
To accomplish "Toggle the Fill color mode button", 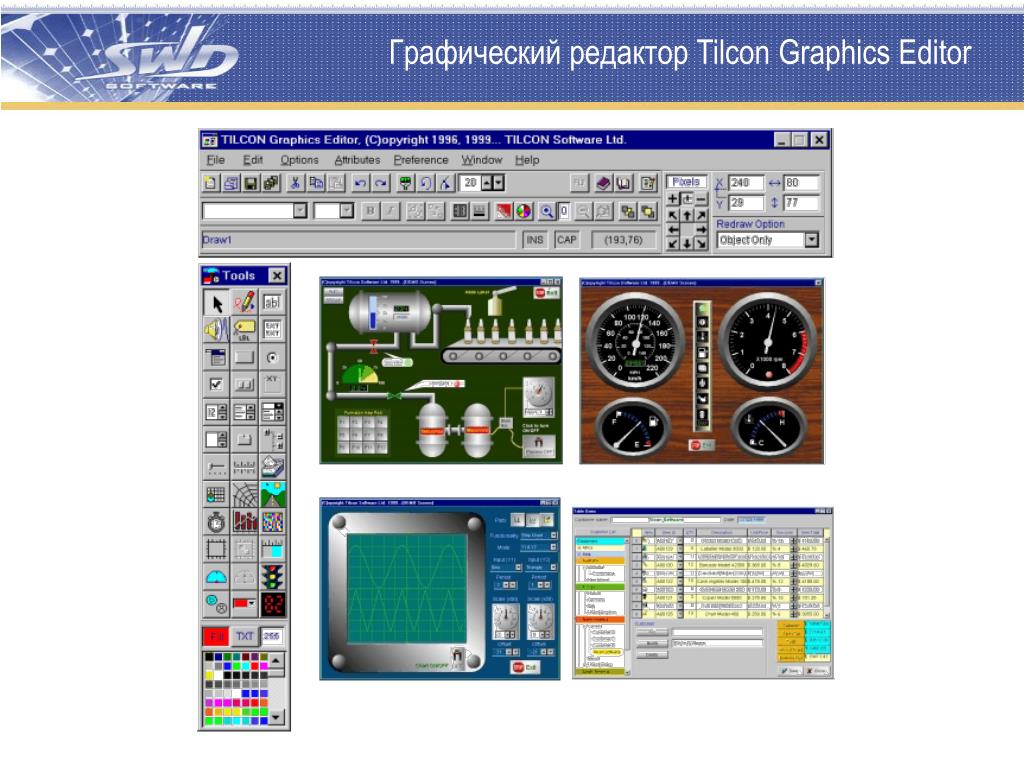I will point(217,636).
